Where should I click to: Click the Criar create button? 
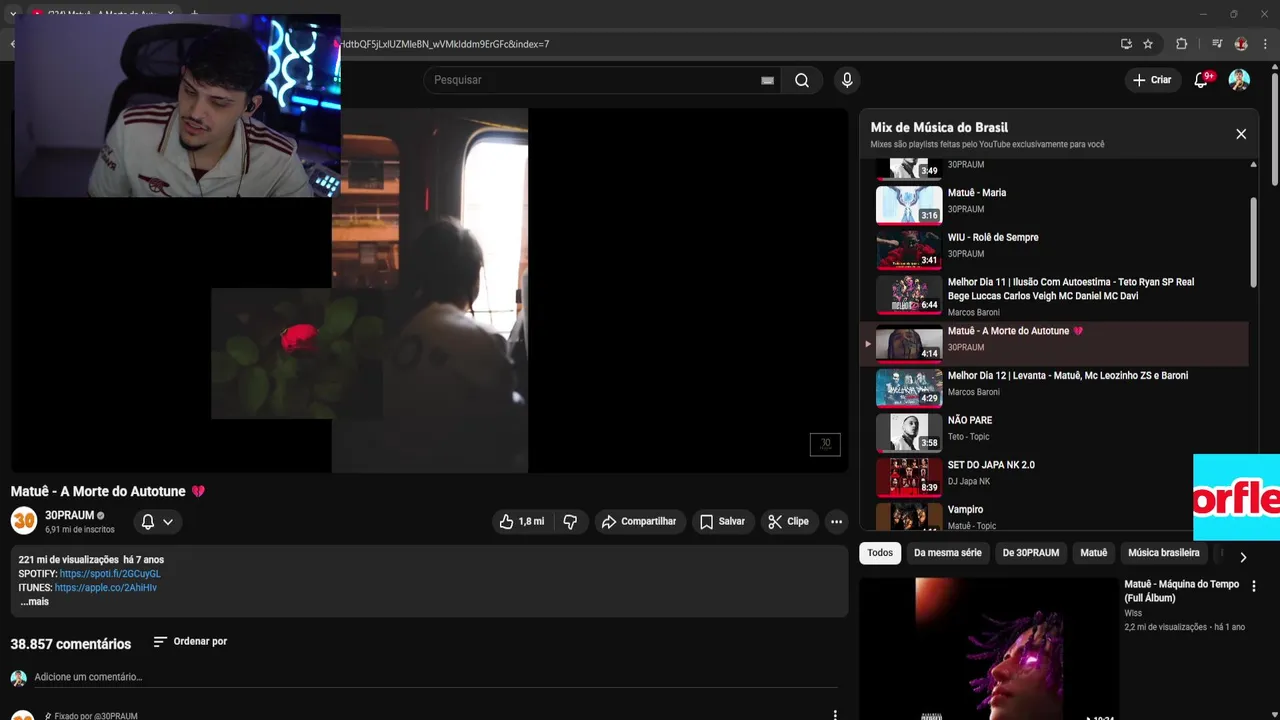click(1152, 80)
